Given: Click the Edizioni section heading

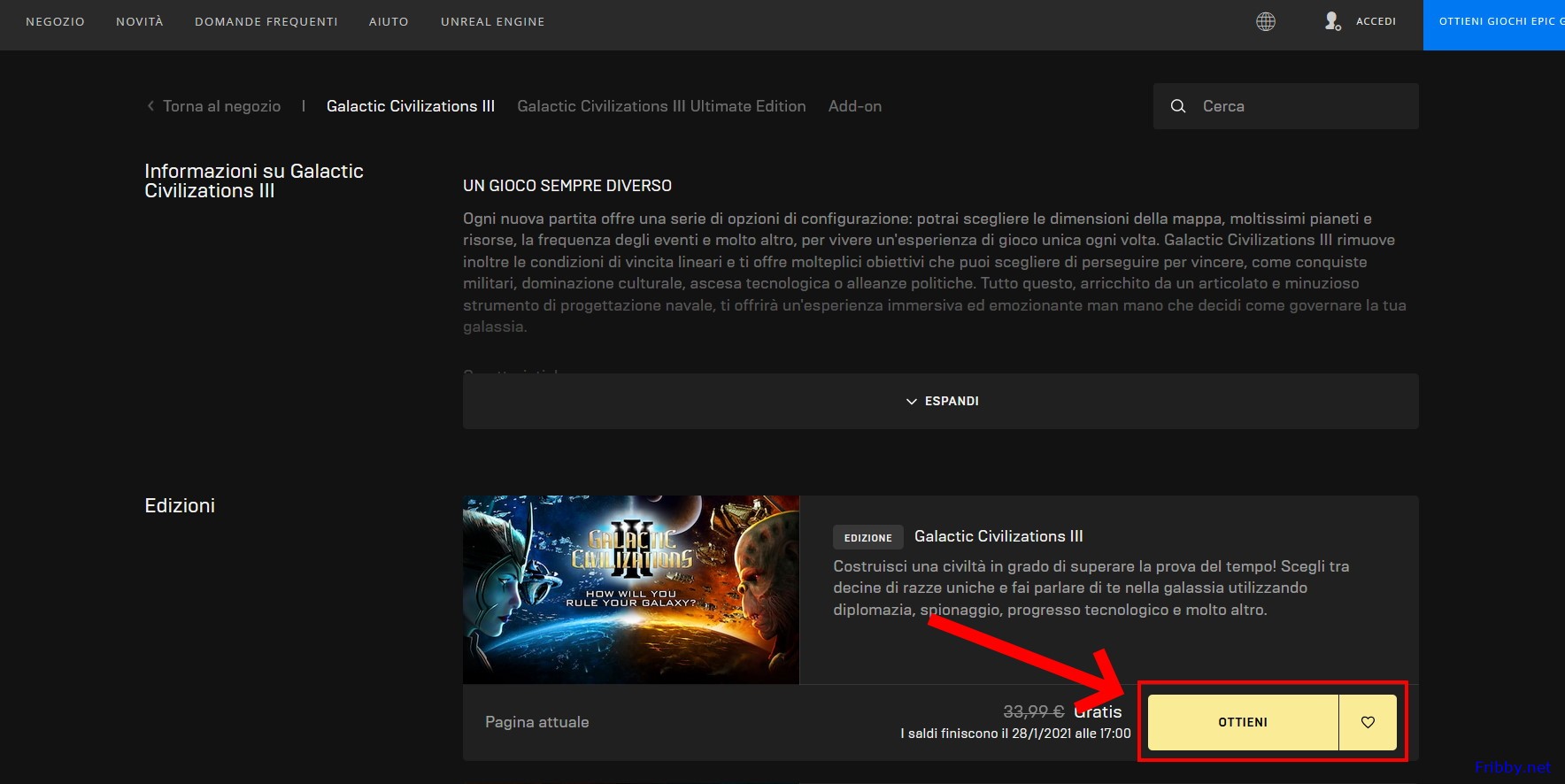Looking at the screenshot, I should (x=180, y=506).
